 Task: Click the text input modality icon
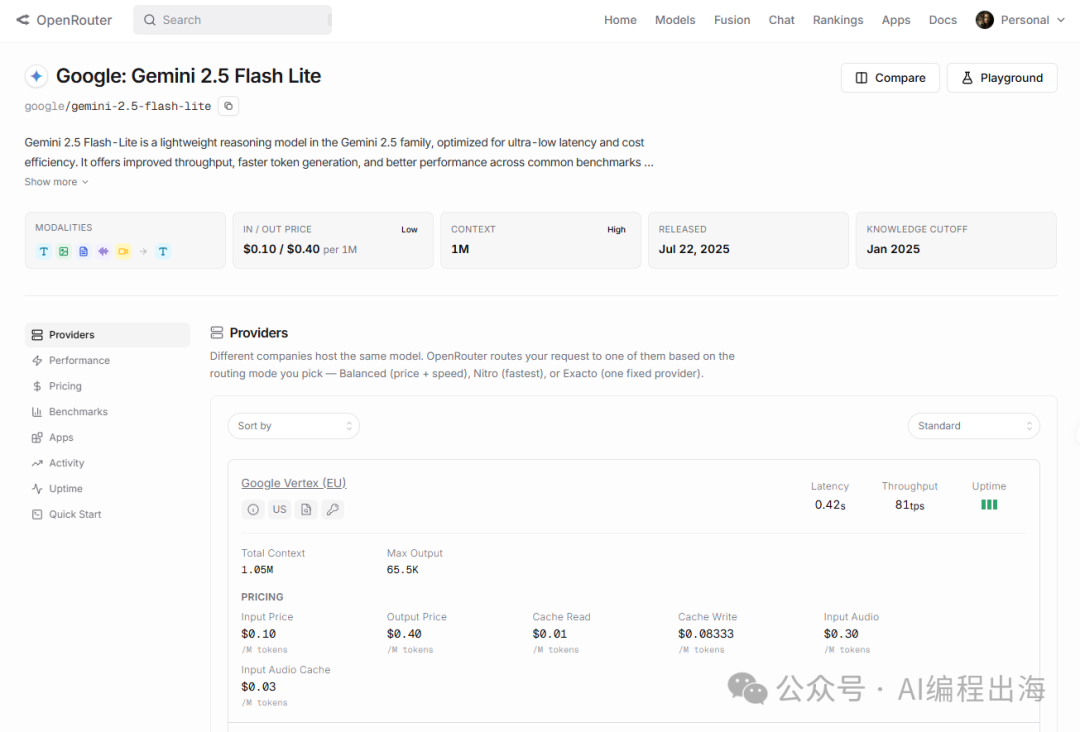point(43,251)
